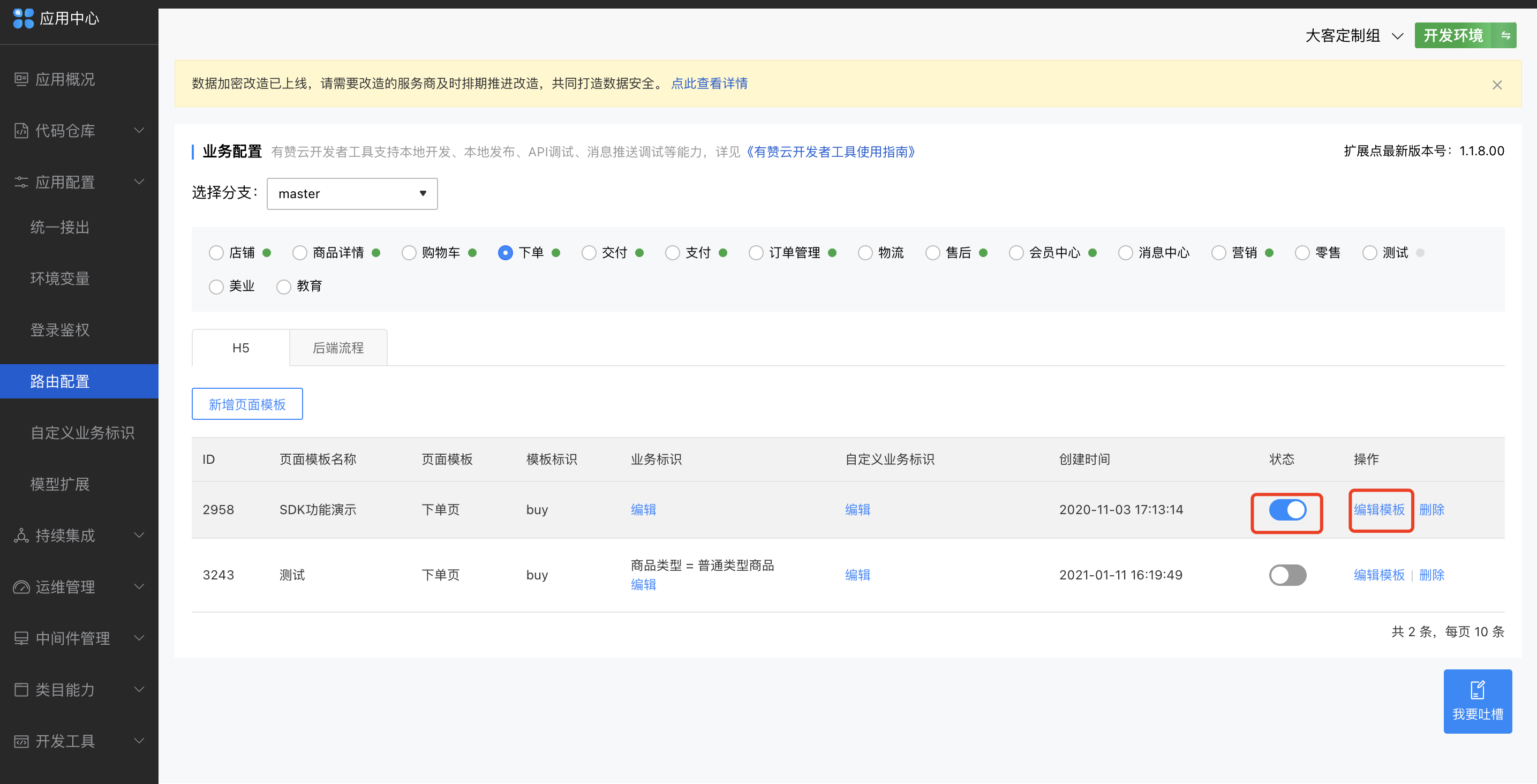Viewport: 1537px width, 784px height.
Task: Select the 消息中心 radio button
Action: [x=1125, y=253]
